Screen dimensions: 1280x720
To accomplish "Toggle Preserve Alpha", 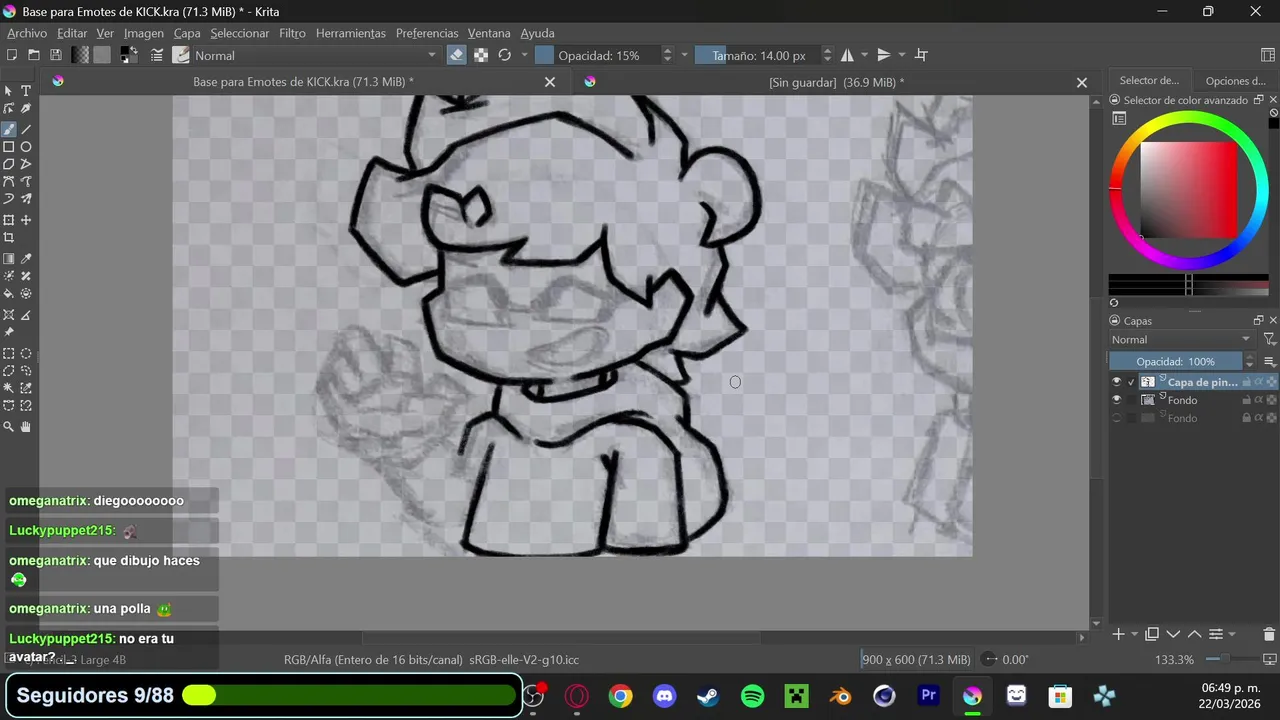I will point(481,55).
